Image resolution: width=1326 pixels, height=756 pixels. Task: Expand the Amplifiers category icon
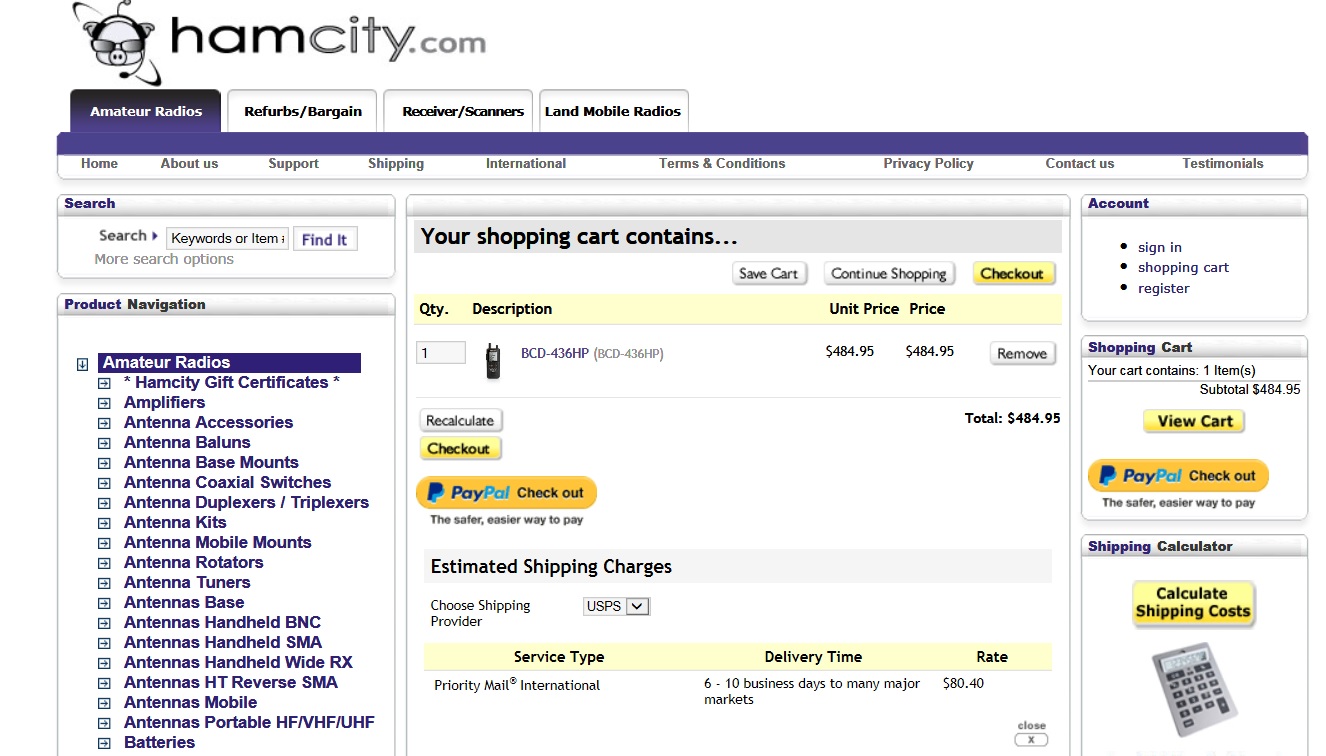pyautogui.click(x=104, y=403)
